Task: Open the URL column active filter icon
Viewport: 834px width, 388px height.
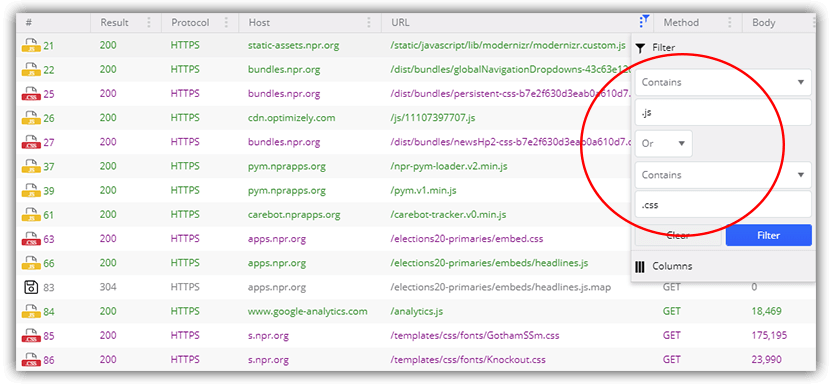Action: (644, 22)
